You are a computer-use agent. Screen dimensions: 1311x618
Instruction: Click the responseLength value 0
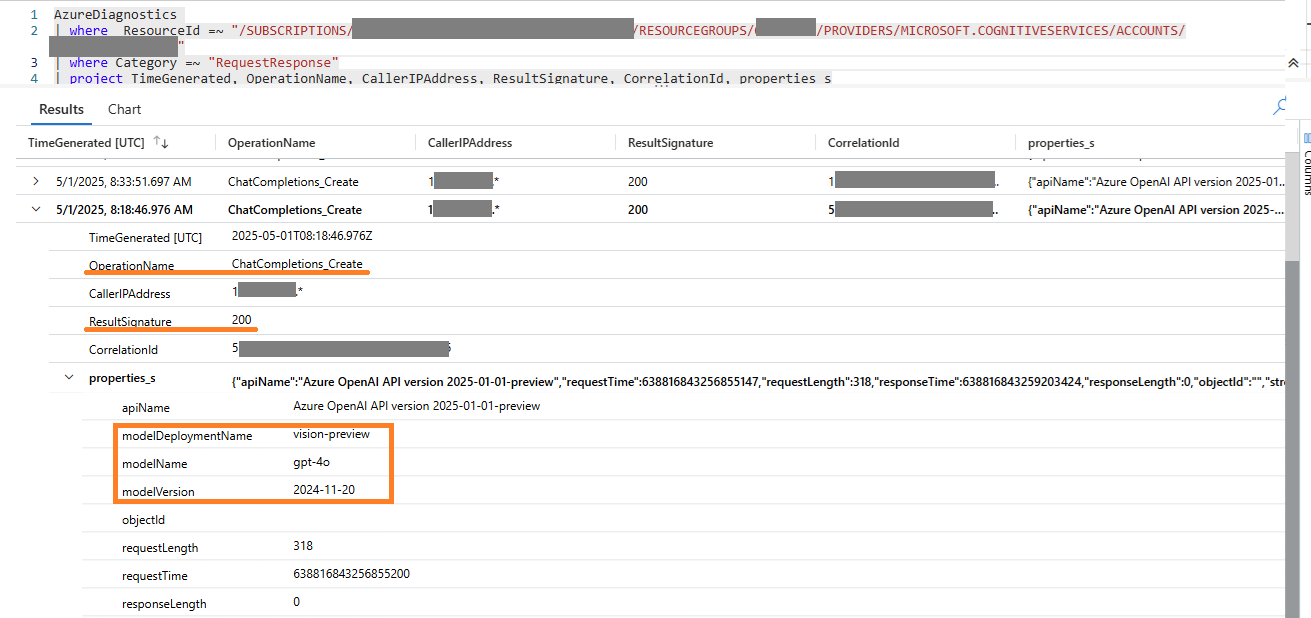pos(297,602)
